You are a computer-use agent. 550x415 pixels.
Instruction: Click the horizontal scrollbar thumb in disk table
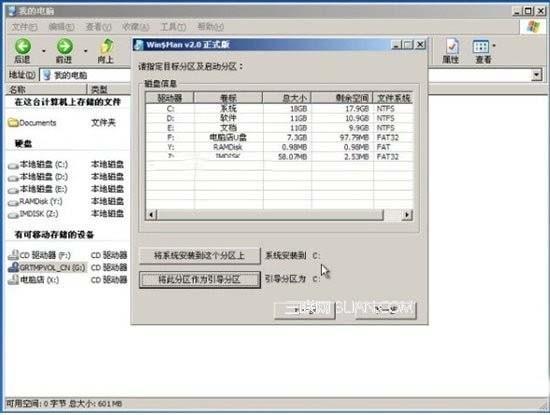click(x=270, y=214)
